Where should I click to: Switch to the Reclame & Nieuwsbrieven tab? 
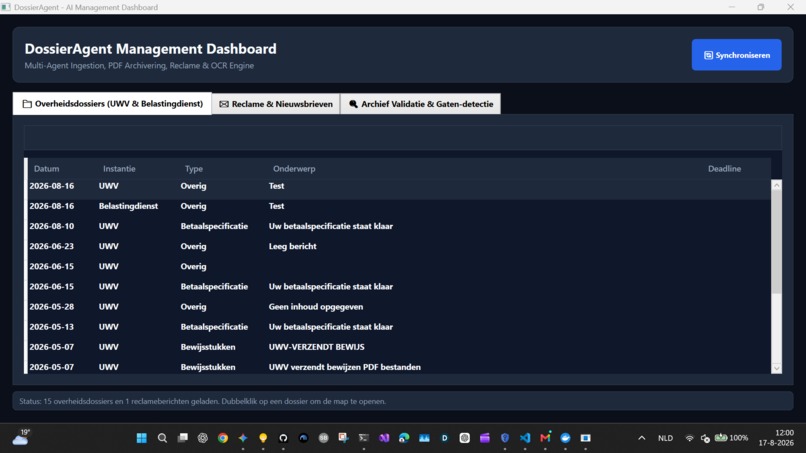[276, 104]
